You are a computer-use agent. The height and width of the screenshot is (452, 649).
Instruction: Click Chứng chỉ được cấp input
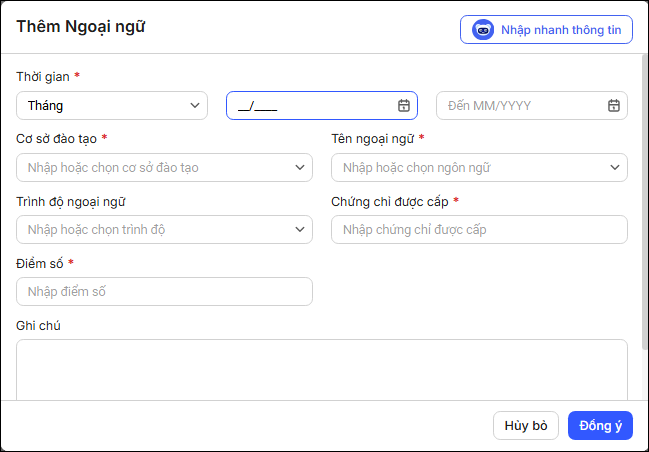(x=479, y=229)
